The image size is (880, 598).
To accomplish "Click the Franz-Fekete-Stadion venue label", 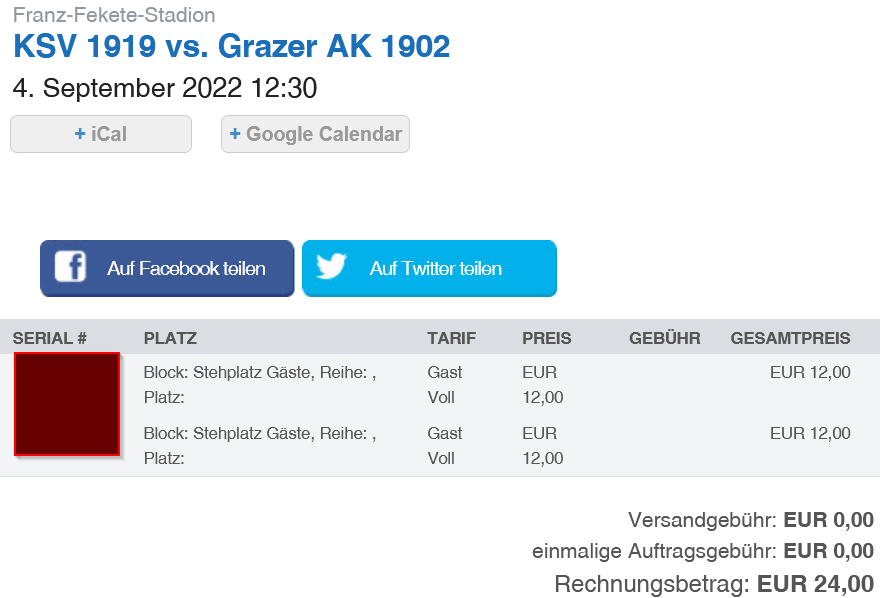I will [114, 15].
